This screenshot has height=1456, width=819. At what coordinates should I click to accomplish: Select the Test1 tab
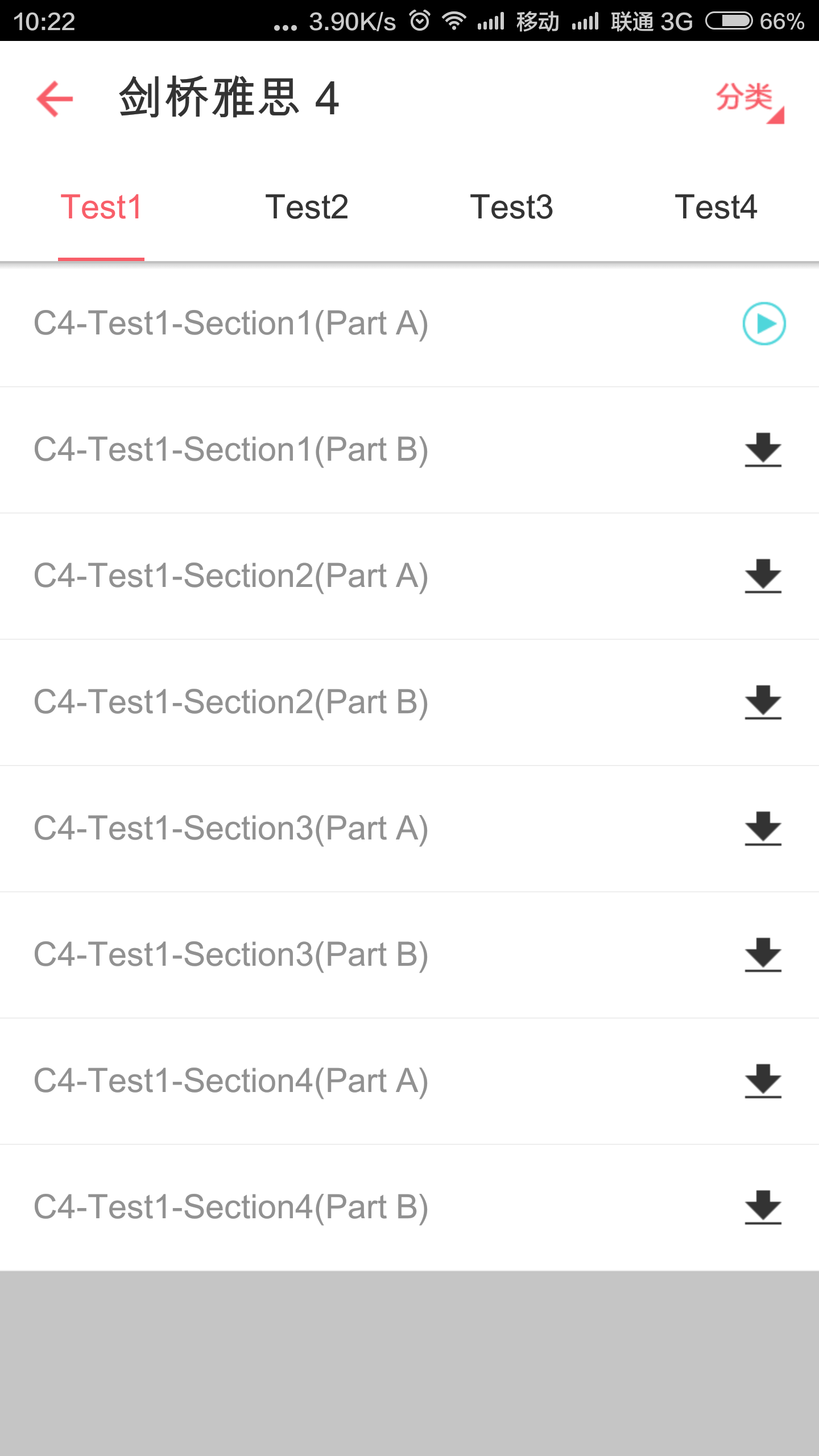[101, 207]
